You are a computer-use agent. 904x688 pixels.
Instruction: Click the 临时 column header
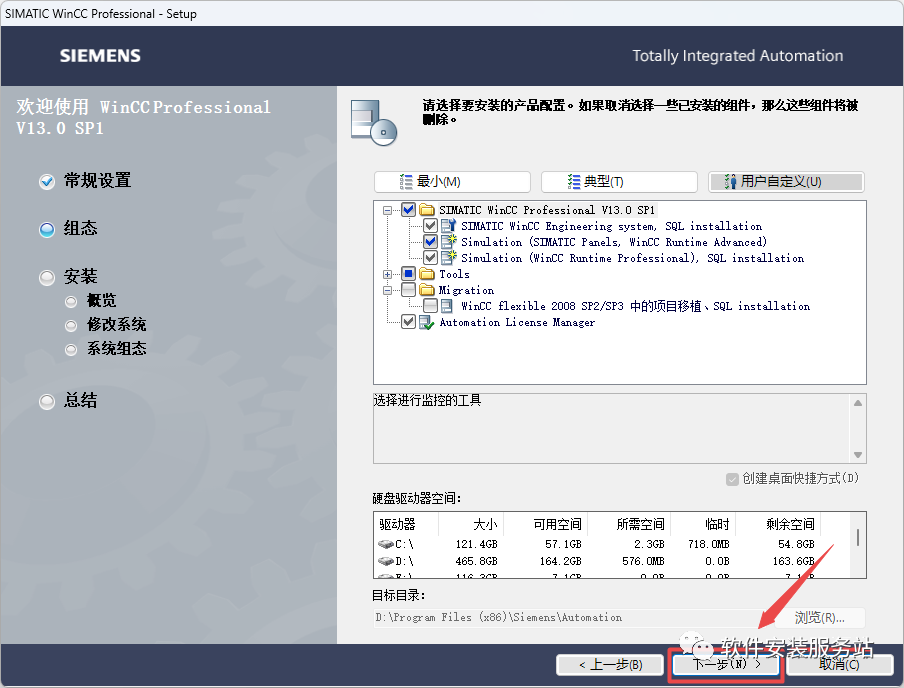point(702,524)
